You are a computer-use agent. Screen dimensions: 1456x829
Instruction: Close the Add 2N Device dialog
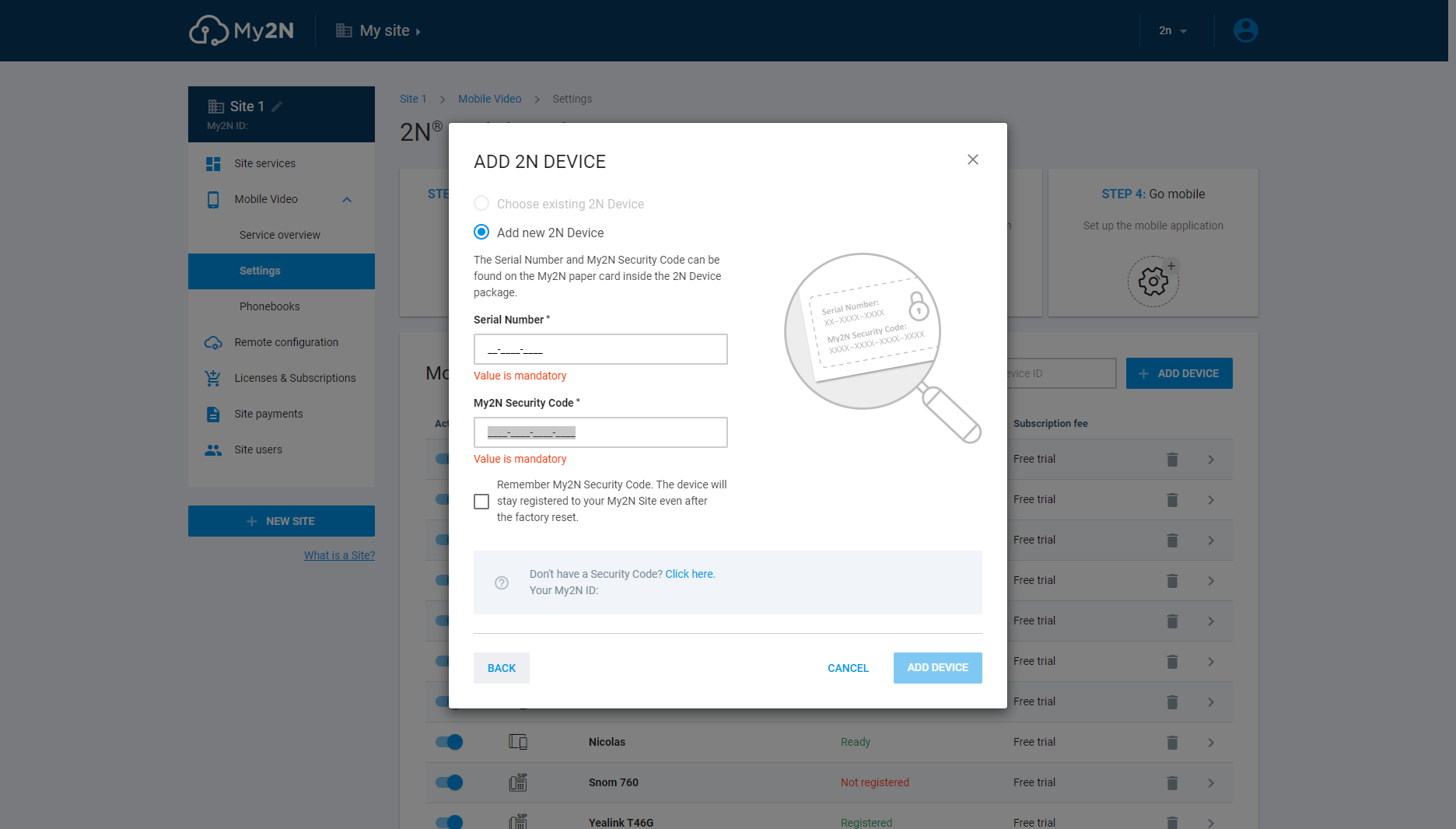(x=972, y=159)
